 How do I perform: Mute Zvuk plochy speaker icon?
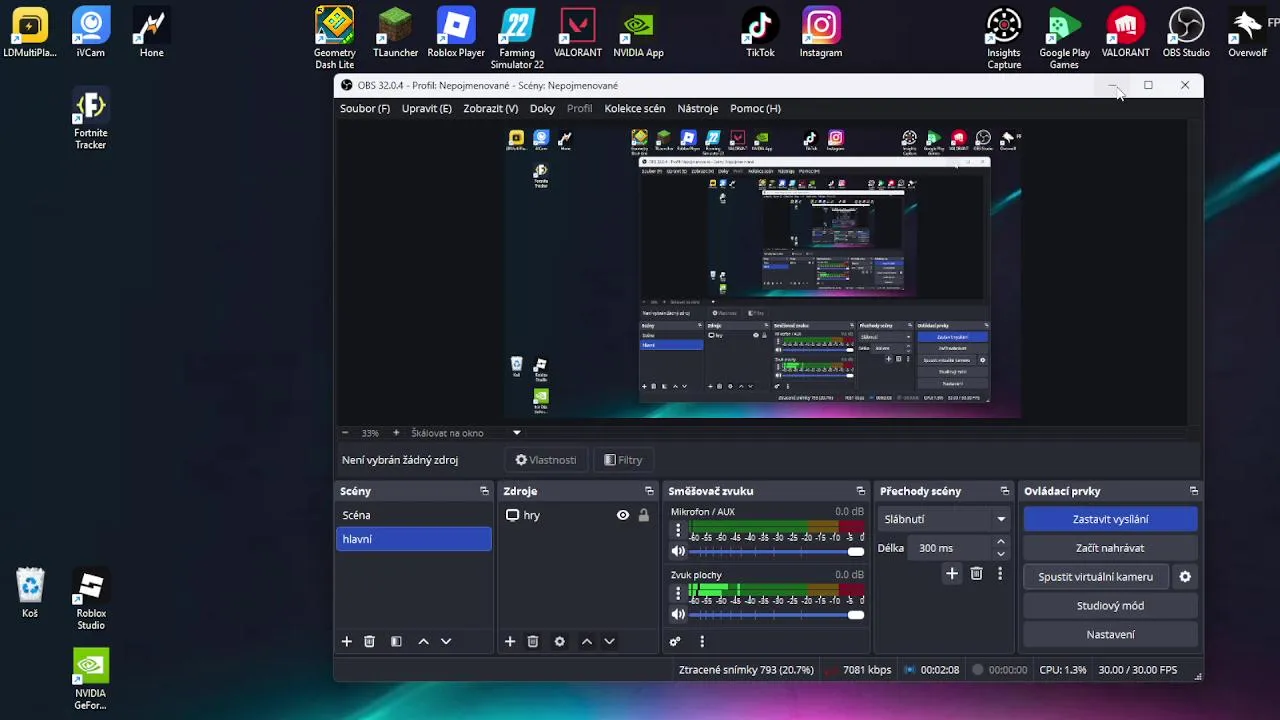[678, 615]
